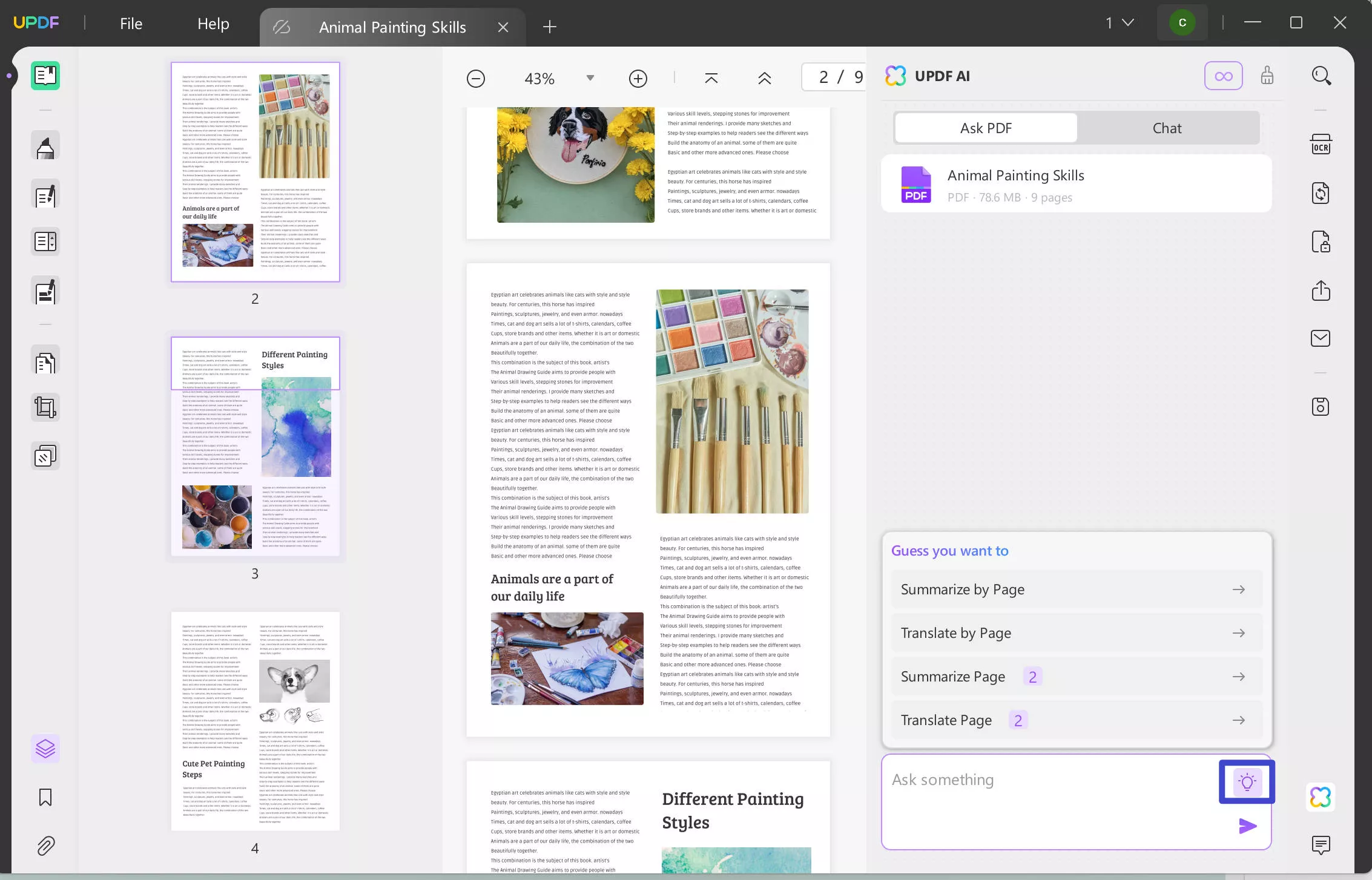Clear chat with the broom icon
The image size is (1372, 880).
click(1267, 76)
